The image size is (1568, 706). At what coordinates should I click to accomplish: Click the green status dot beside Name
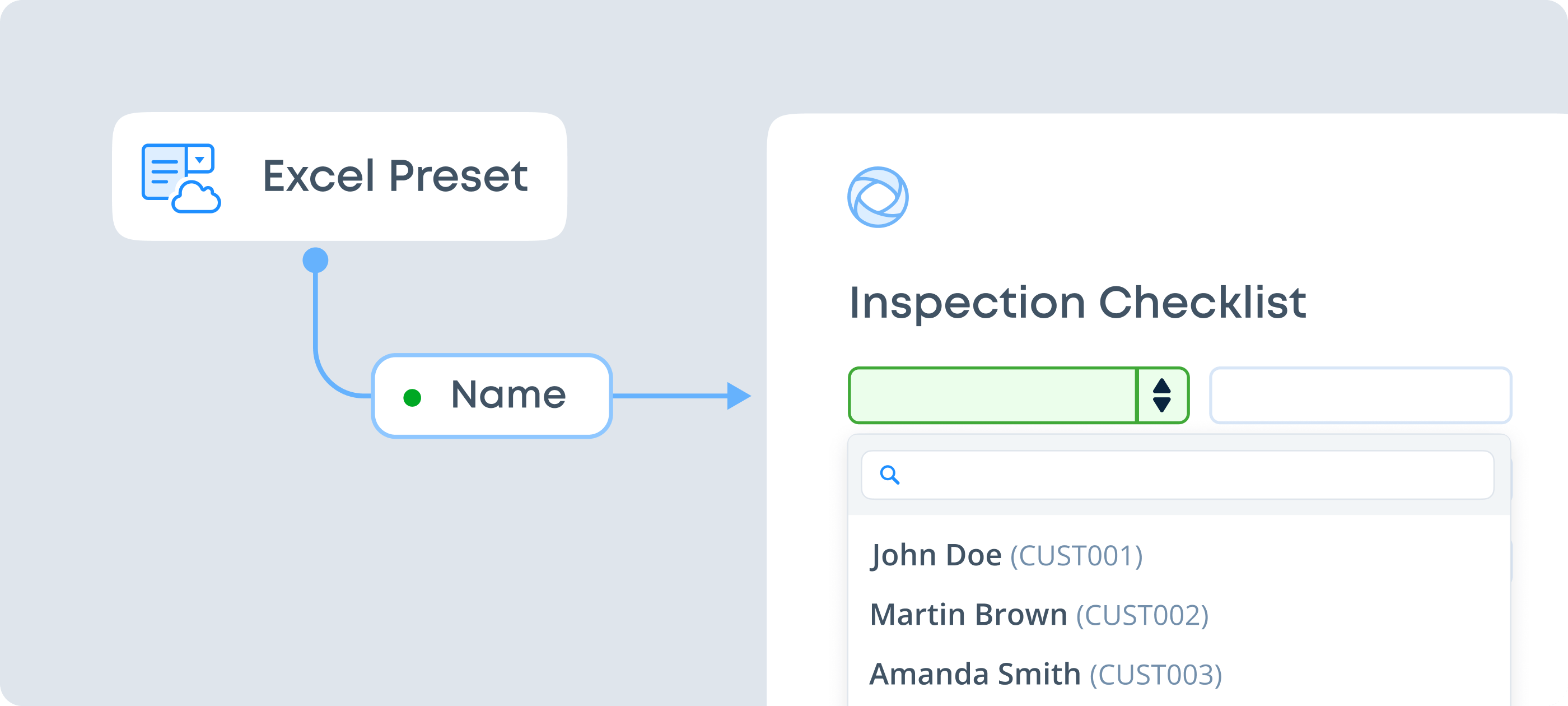pyautogui.click(x=412, y=398)
